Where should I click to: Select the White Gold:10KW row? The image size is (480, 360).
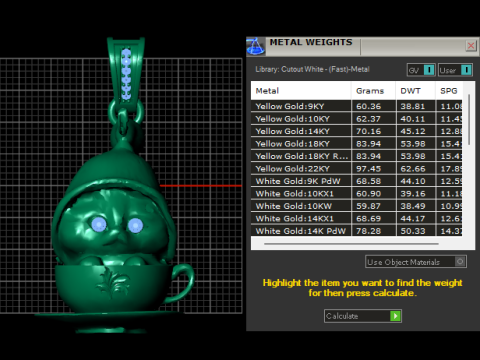point(356,206)
